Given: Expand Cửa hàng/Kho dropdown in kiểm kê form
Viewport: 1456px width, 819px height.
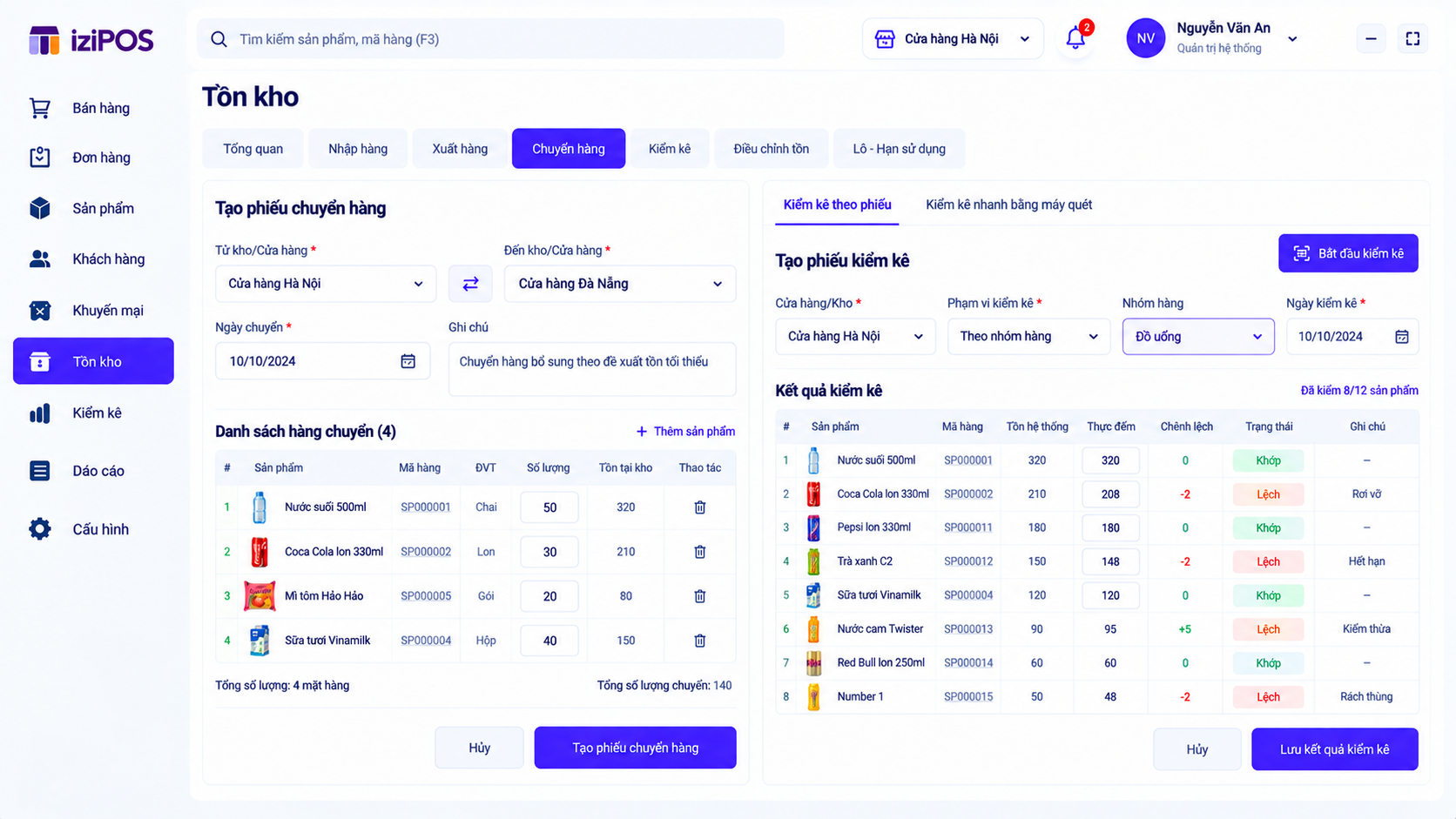Looking at the screenshot, I should [855, 337].
